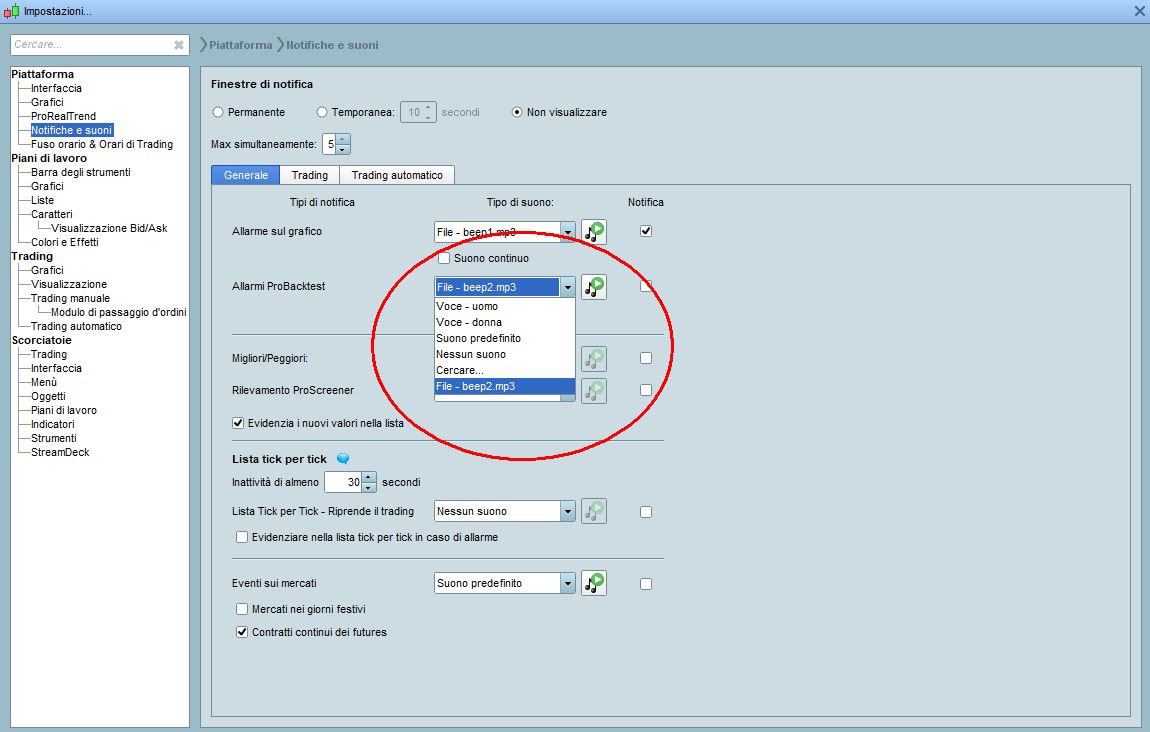
Task: Open the Allarme sul grafico sound dropdown
Action: tap(568, 232)
